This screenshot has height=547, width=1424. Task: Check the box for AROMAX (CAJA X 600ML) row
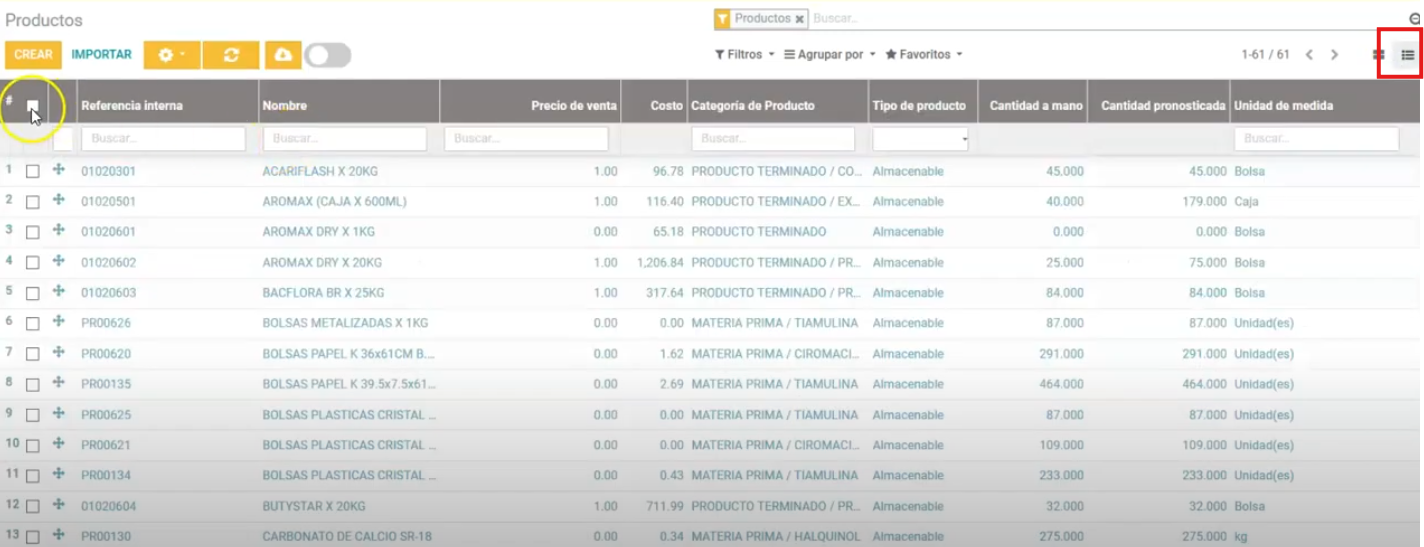33,202
